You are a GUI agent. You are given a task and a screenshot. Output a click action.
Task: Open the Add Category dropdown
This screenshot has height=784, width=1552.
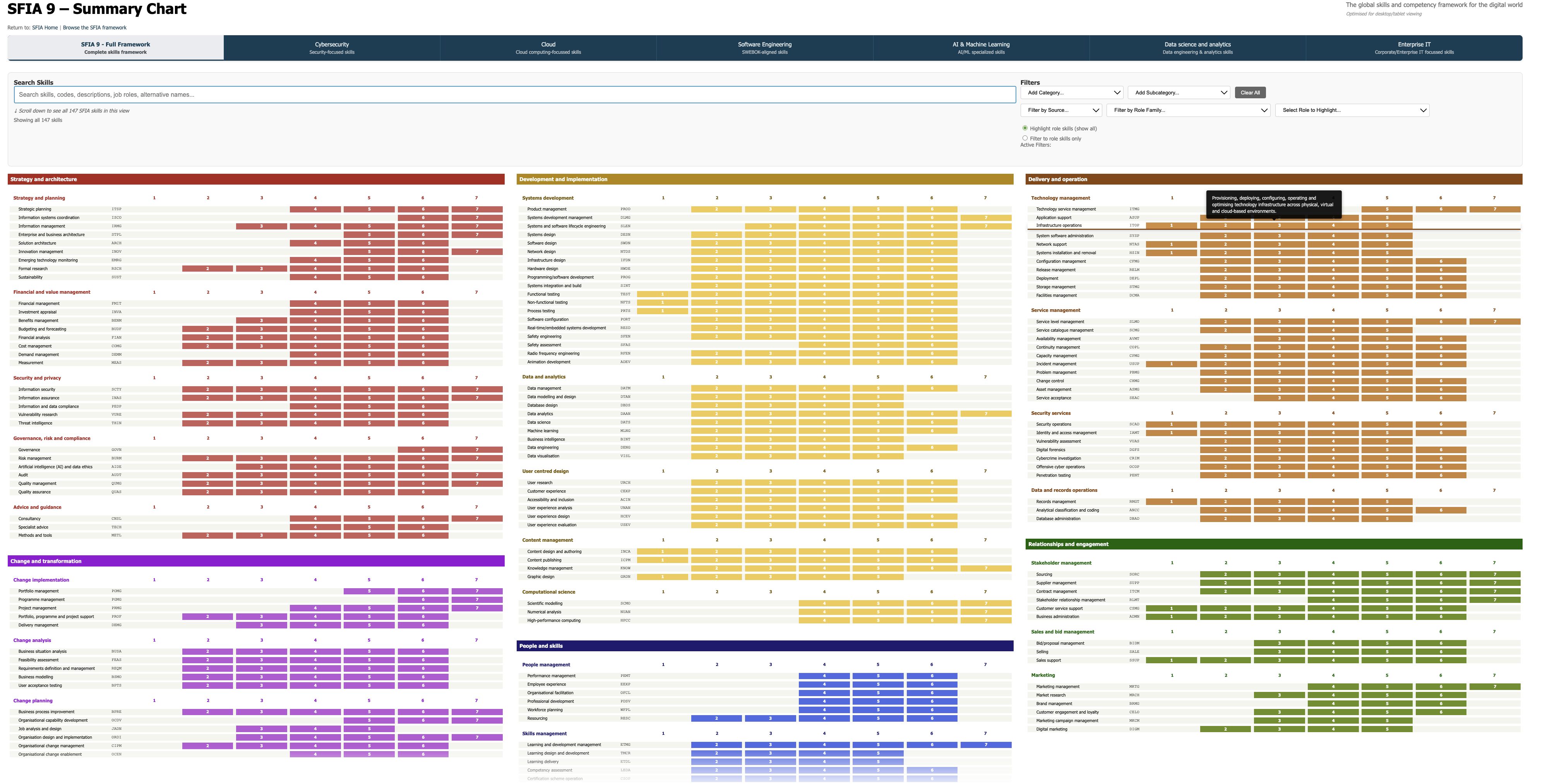pos(1072,93)
